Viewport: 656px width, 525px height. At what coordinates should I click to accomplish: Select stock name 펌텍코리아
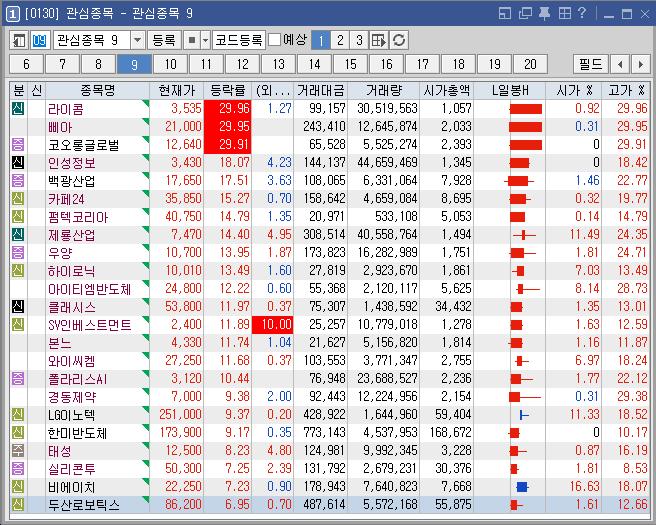pyautogui.click(x=78, y=217)
